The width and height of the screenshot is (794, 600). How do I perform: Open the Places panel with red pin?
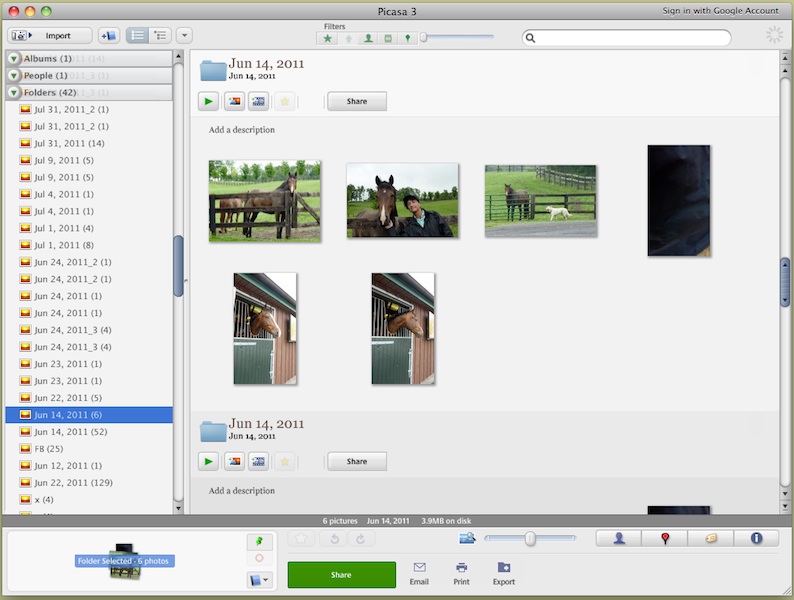coord(665,539)
